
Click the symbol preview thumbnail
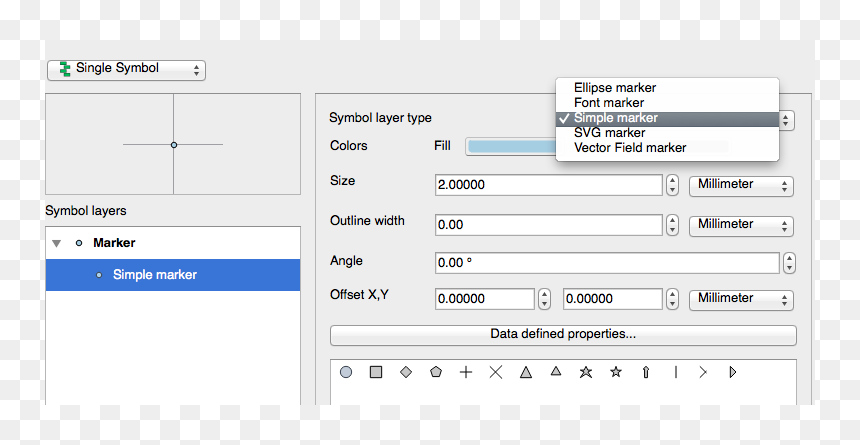point(173,144)
